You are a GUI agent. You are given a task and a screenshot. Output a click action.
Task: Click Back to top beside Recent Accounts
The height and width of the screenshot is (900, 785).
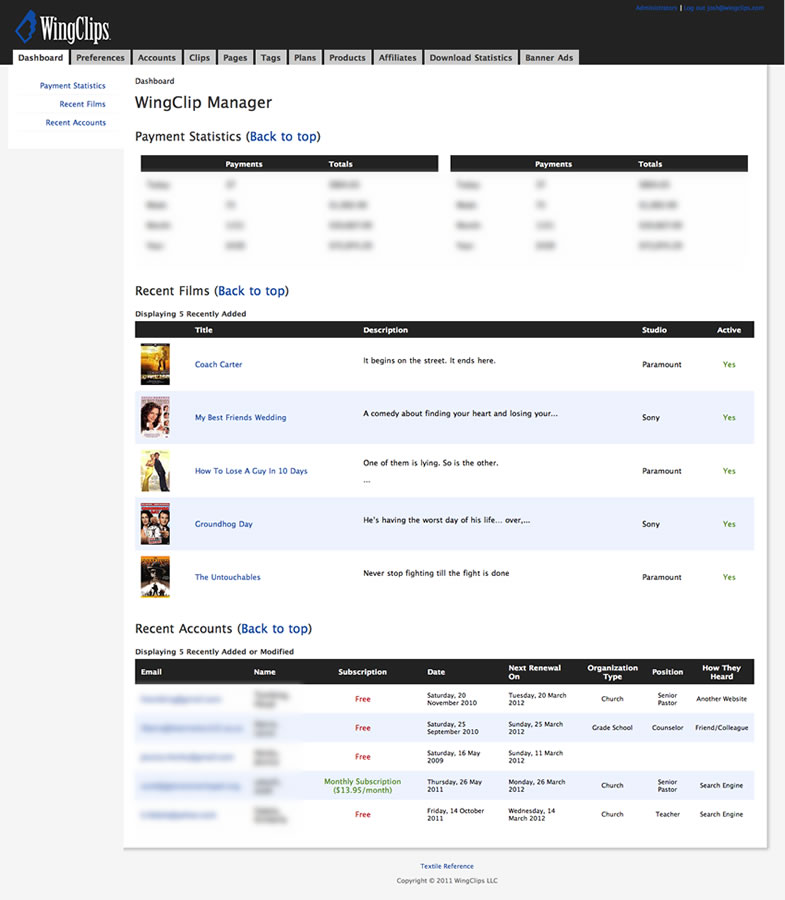[x=274, y=629]
